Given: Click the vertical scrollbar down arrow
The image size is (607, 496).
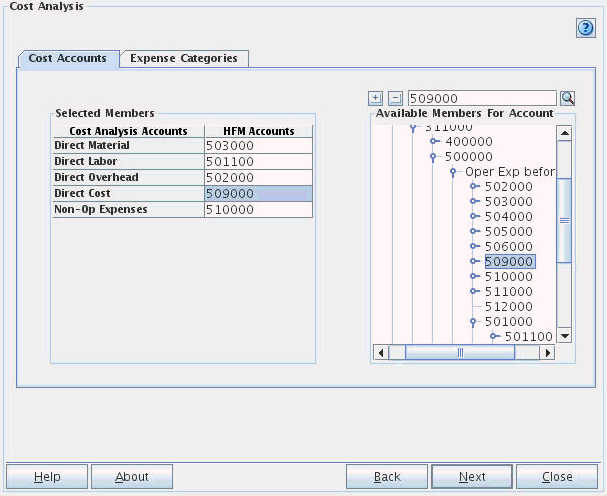Looking at the screenshot, I should pyautogui.click(x=564, y=336).
